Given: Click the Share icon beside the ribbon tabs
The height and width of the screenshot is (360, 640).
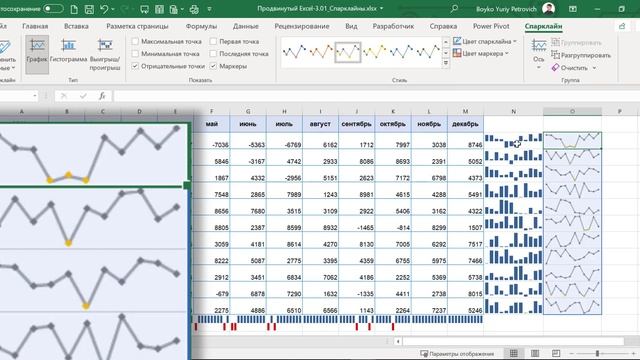Looking at the screenshot, I should click(x=622, y=26).
